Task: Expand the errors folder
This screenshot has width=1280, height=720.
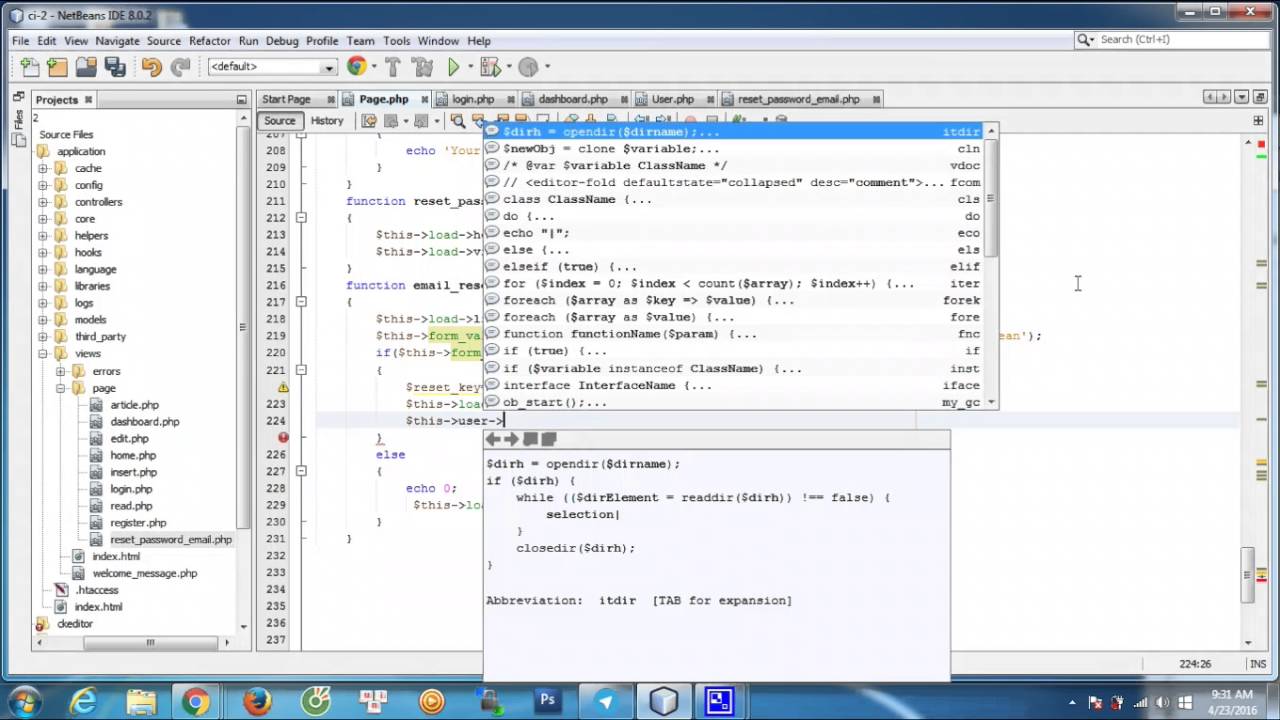Action: 61,371
